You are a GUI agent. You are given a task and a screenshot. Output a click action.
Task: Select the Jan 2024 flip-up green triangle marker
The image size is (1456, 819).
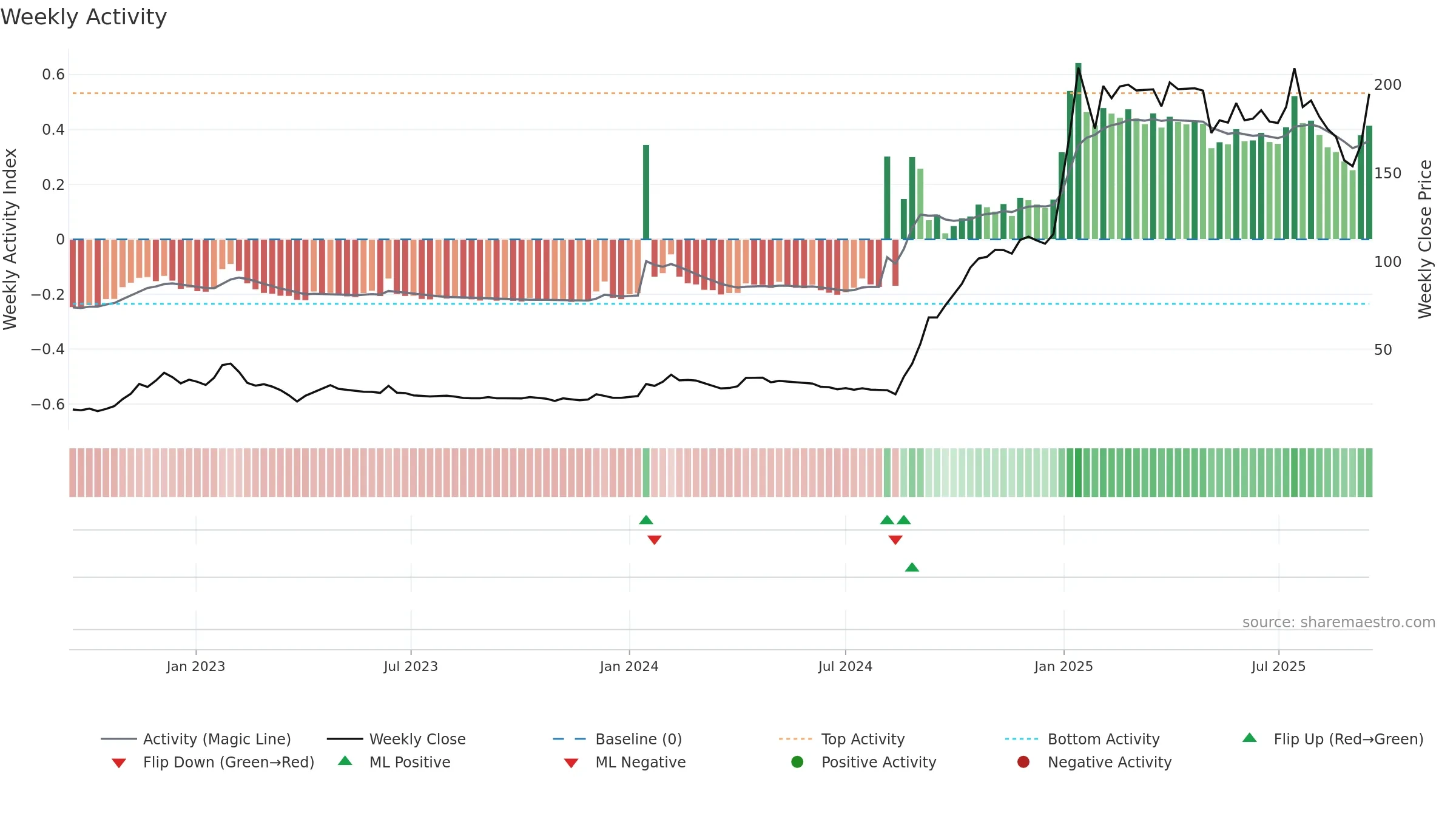(646, 520)
